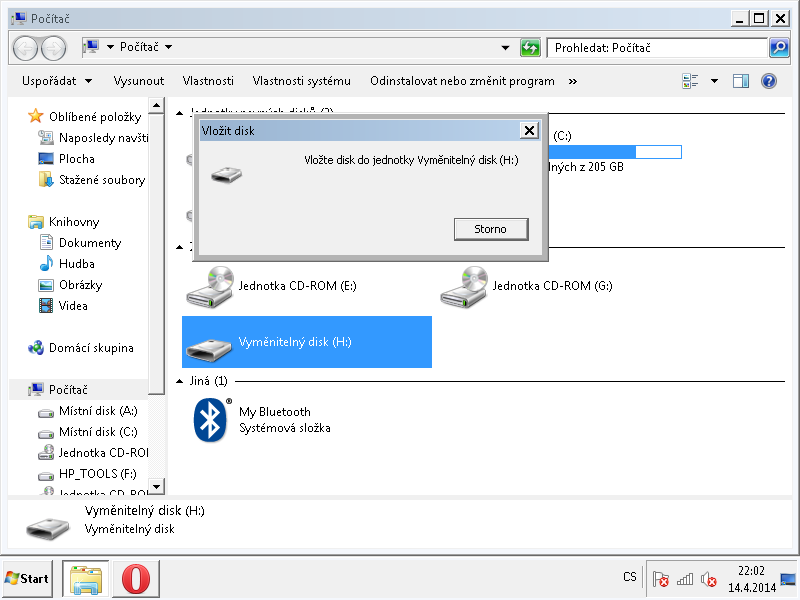
Task: Open Dokumenty library in sidebar
Action: point(81,242)
